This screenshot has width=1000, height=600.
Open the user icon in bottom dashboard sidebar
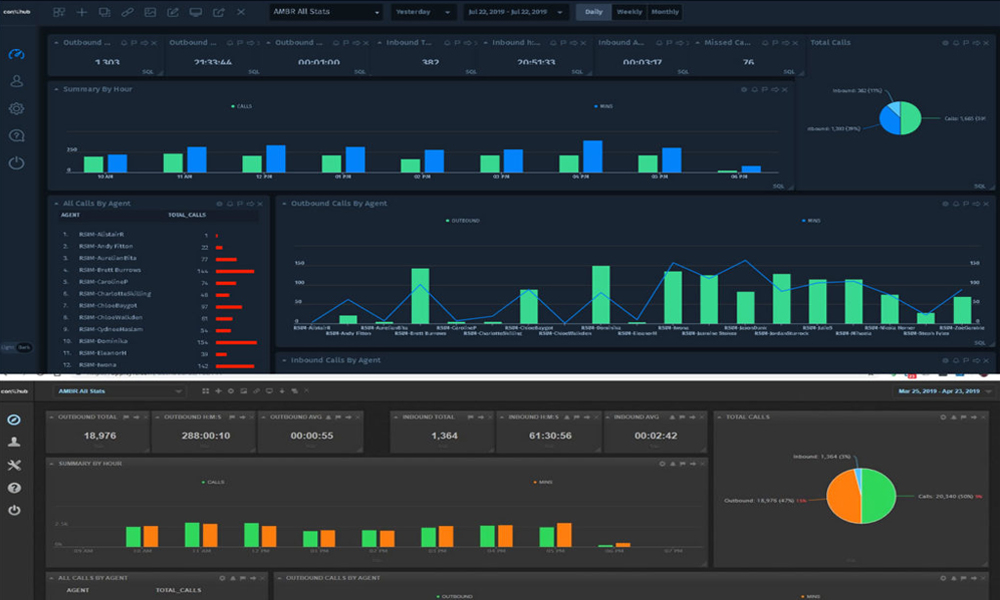tap(14, 442)
